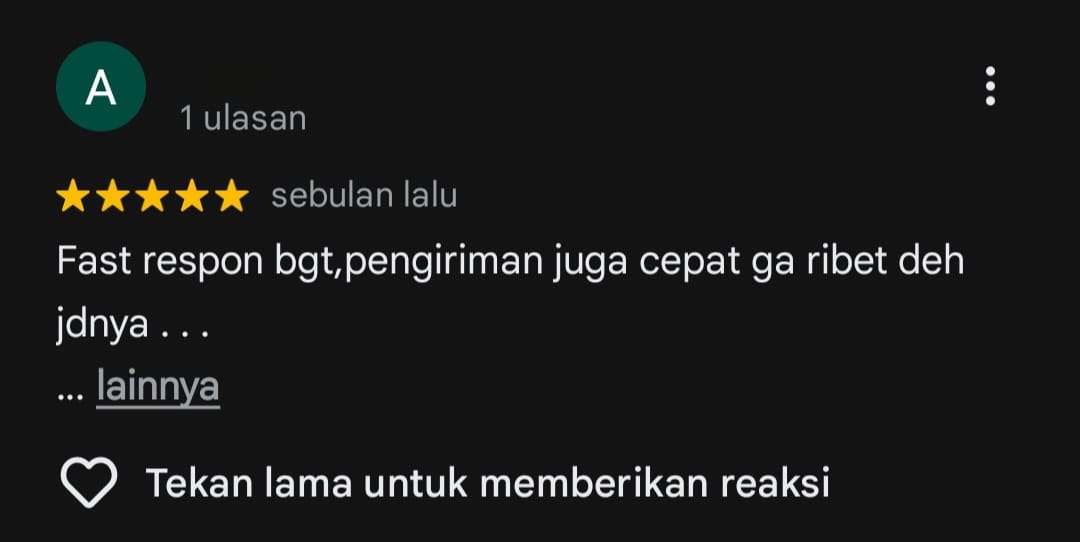This screenshot has height=542, width=1080.
Task: Expand the review via "lainnya" link
Action: coord(158,387)
